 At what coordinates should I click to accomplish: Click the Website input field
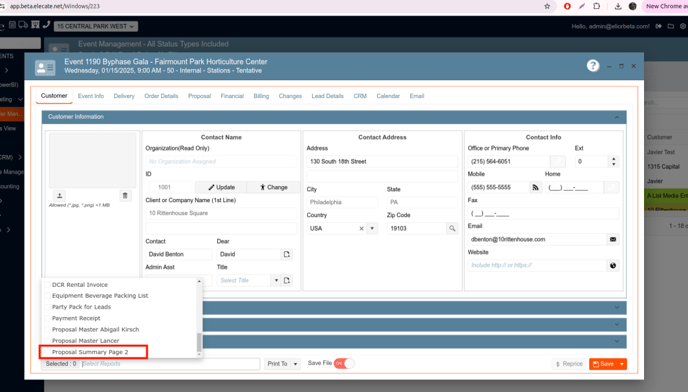[x=537, y=265]
